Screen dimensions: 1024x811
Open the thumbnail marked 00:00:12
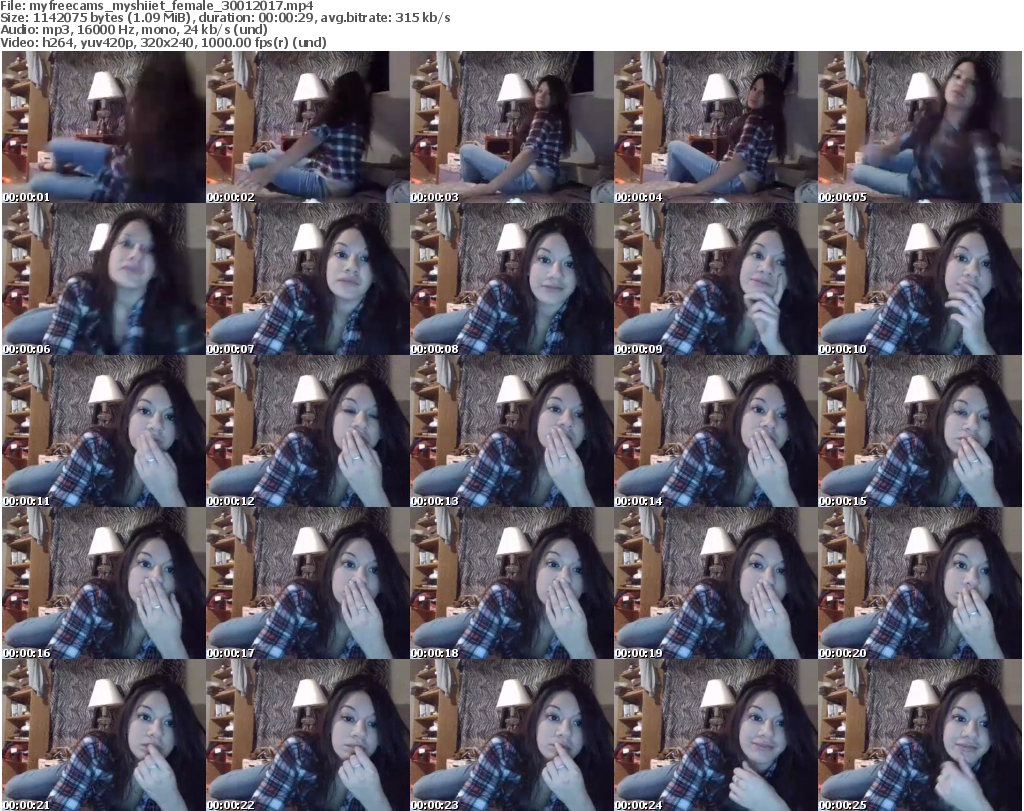tap(308, 431)
